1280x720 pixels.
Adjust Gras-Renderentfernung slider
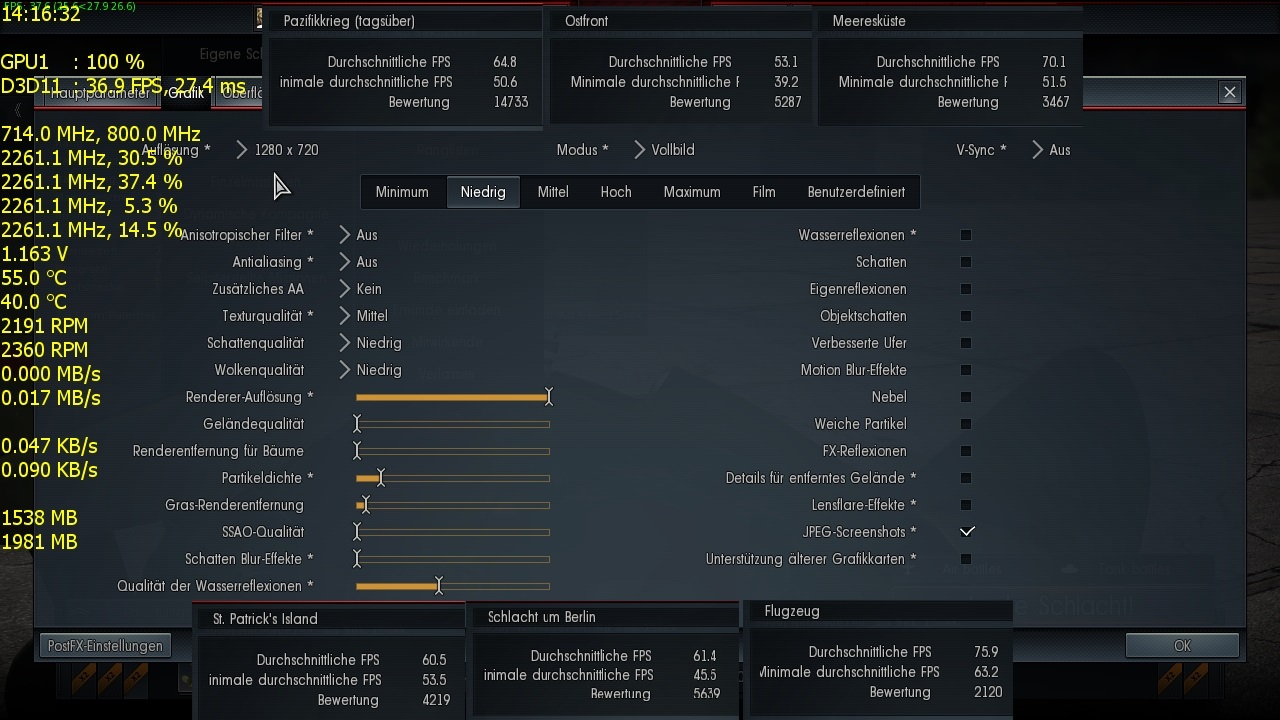(453, 505)
